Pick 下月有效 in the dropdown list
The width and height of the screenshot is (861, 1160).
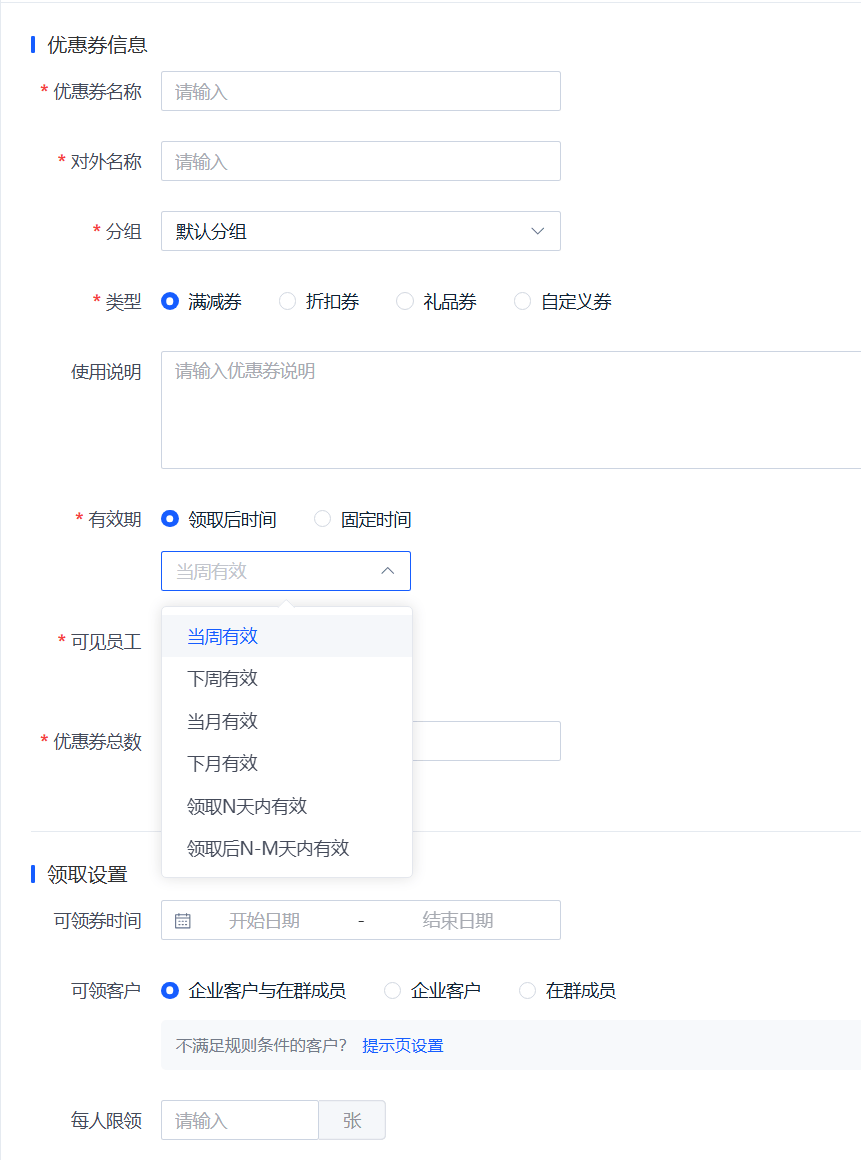click(x=287, y=763)
